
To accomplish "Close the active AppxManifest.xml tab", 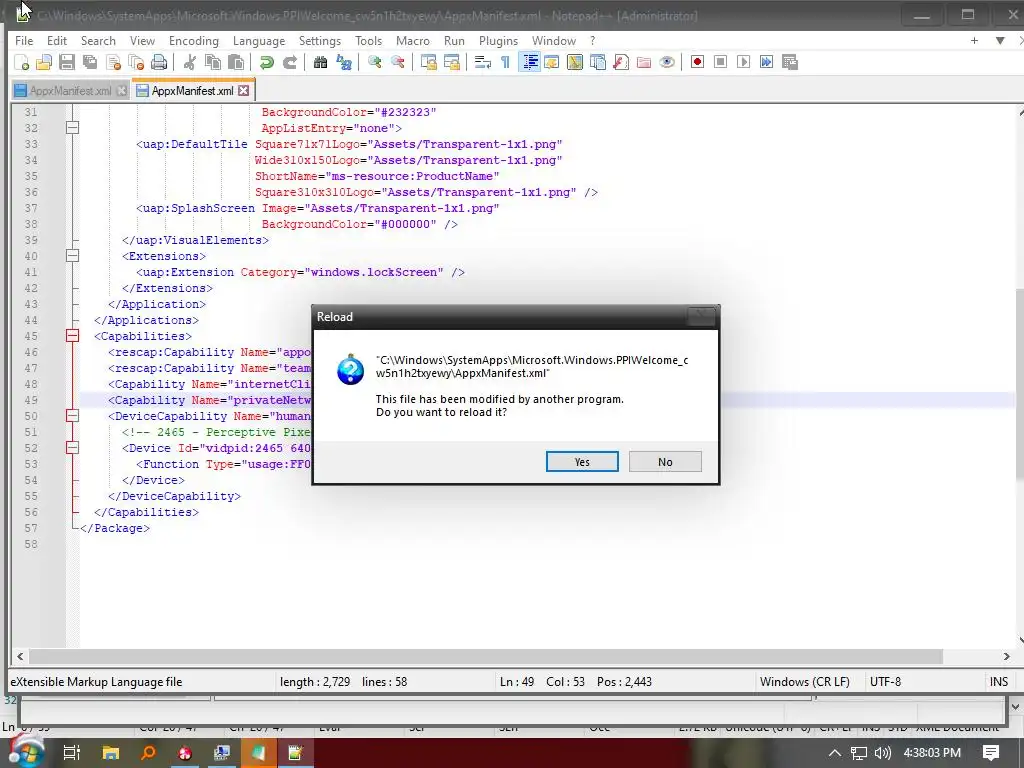I will [x=244, y=91].
